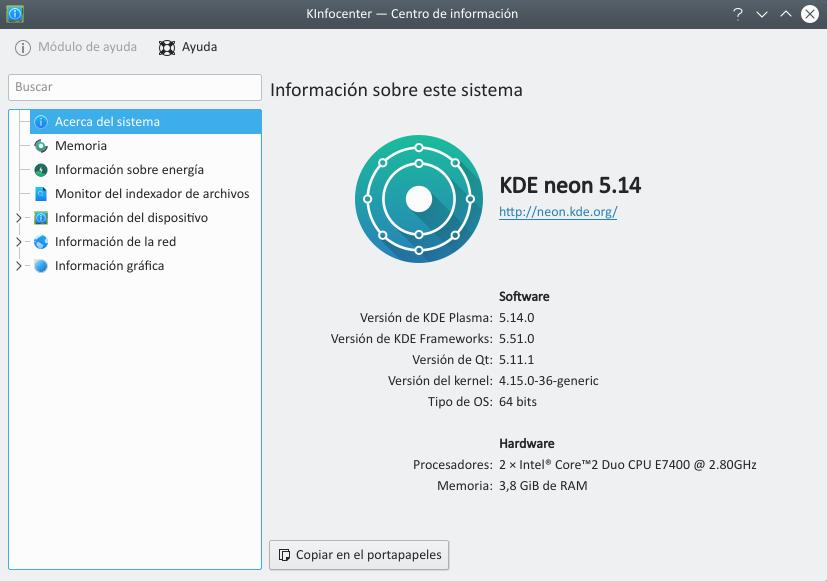Expand the Información de la red branch

coord(18,242)
